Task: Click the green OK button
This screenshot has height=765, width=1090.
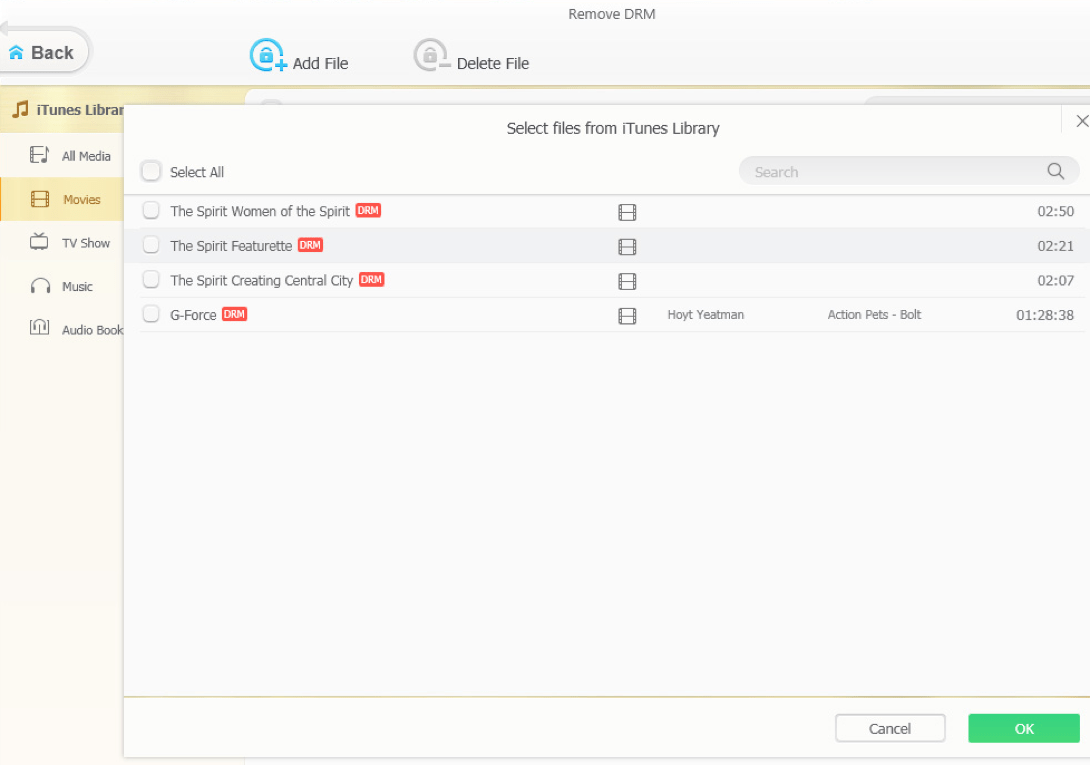Action: point(1023,728)
